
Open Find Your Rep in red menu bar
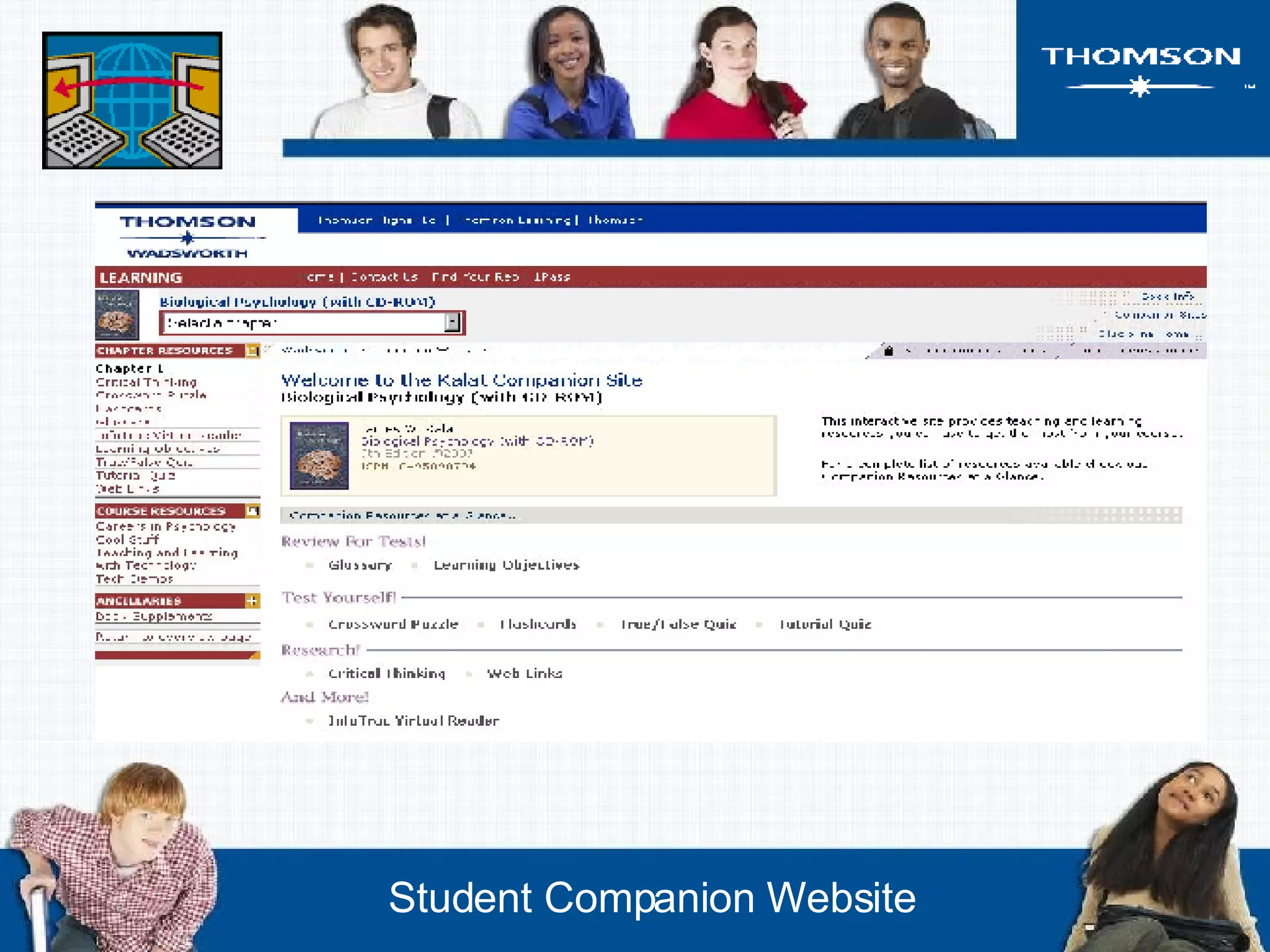(475, 277)
